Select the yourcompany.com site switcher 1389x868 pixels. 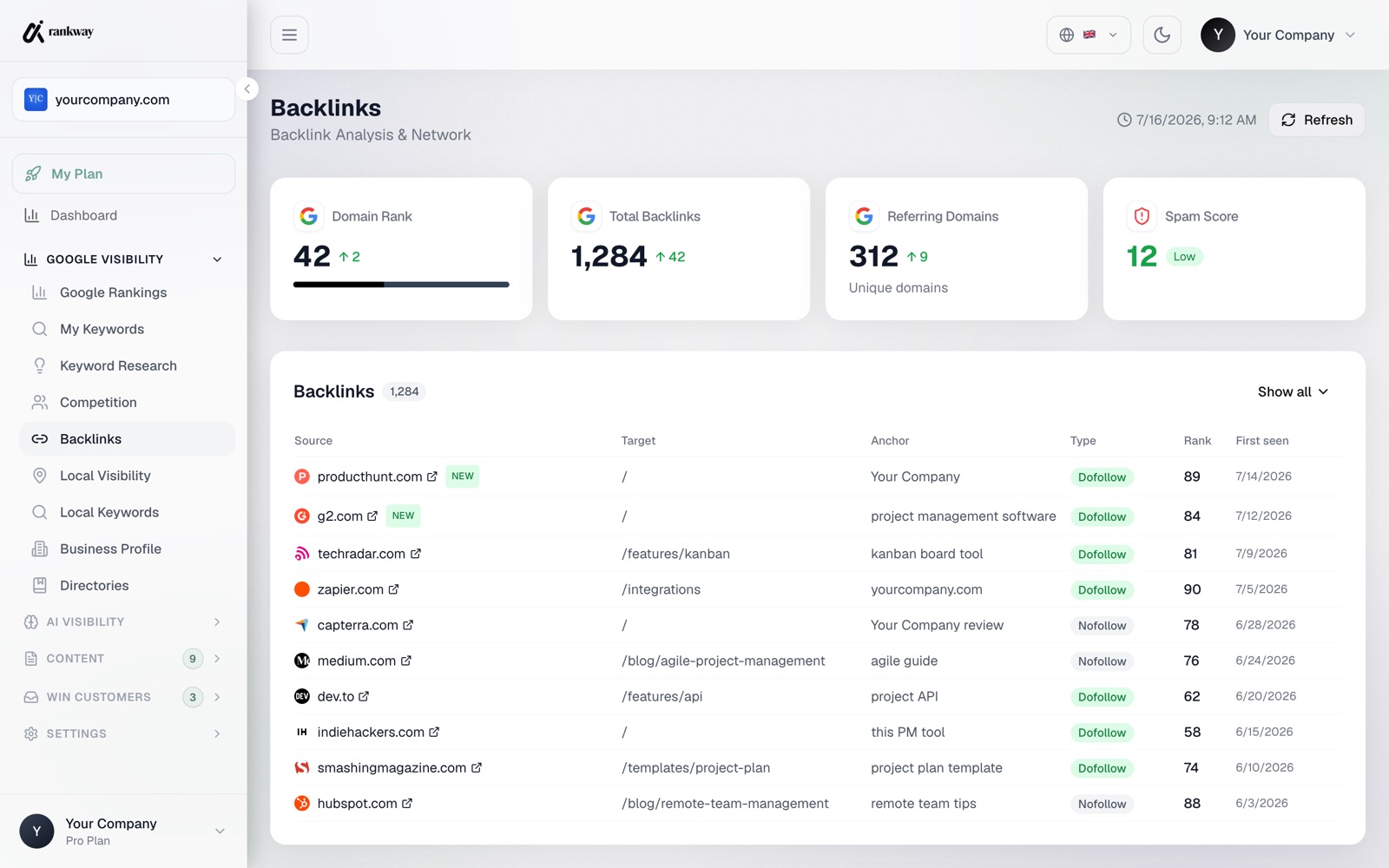[x=123, y=100]
